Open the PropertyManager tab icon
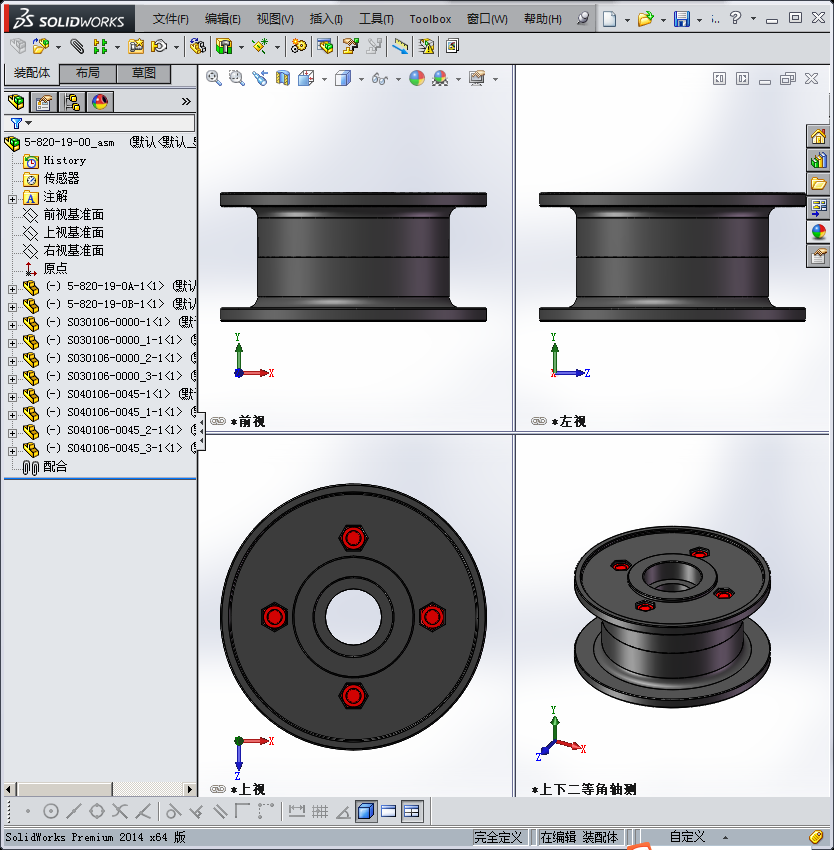Screen dimensions: 834x850 pos(44,102)
